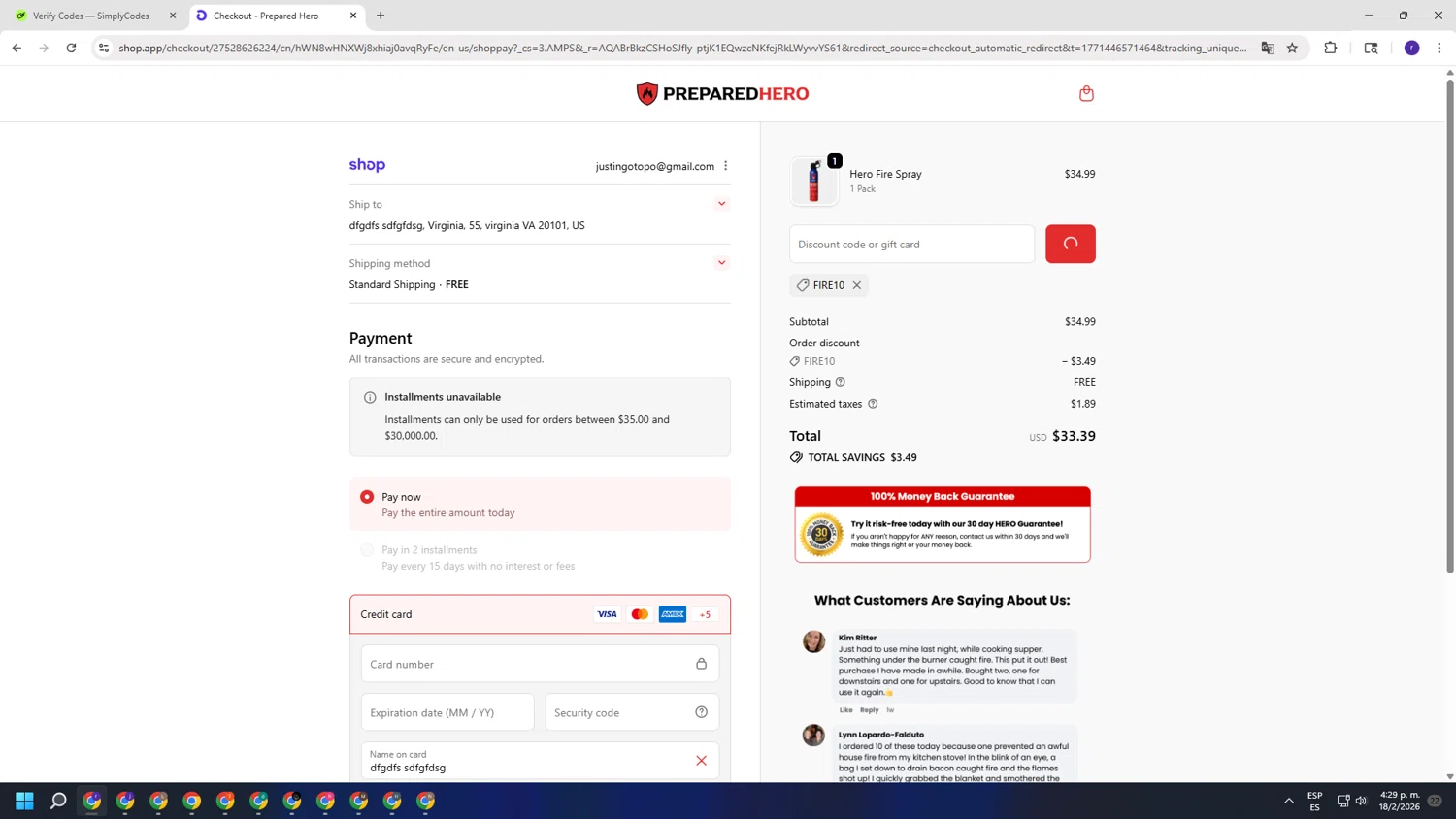Click the Hero Fire Spray thumbnail
This screenshot has width=1456, height=819.
pyautogui.click(x=814, y=181)
